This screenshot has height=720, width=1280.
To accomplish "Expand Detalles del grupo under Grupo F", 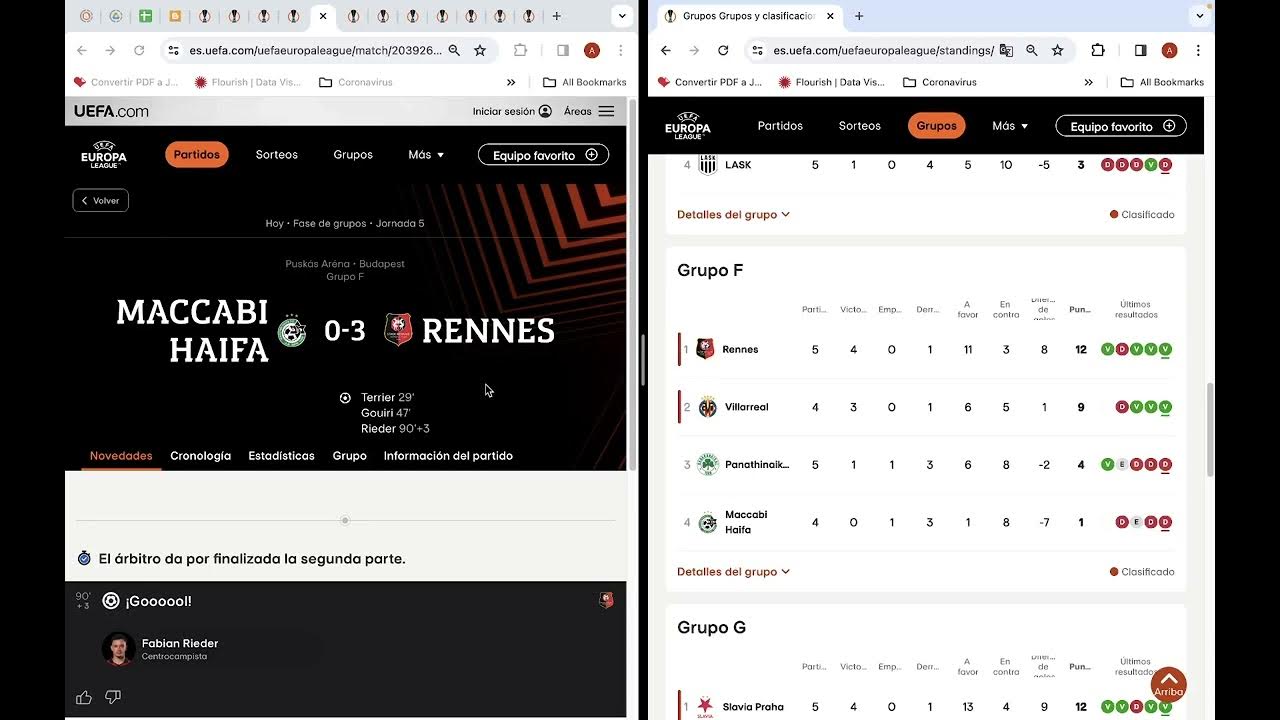I will [734, 572].
